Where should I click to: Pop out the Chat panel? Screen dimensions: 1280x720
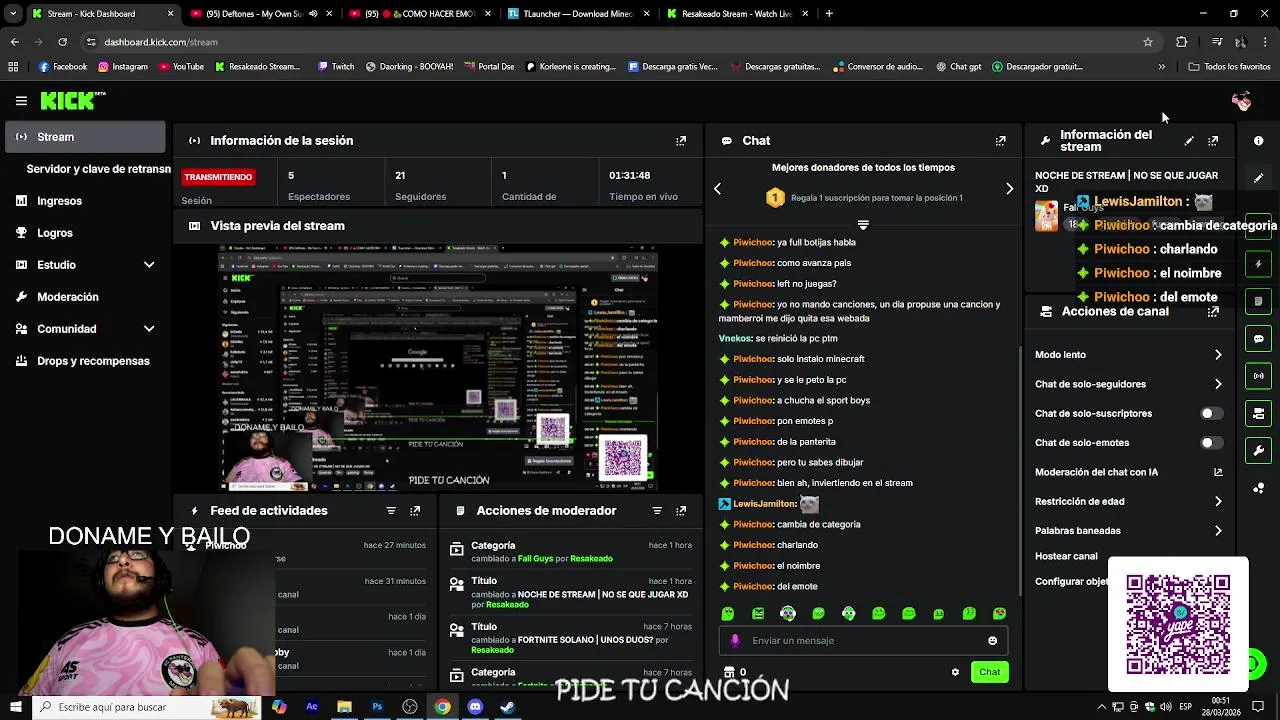tap(1001, 141)
